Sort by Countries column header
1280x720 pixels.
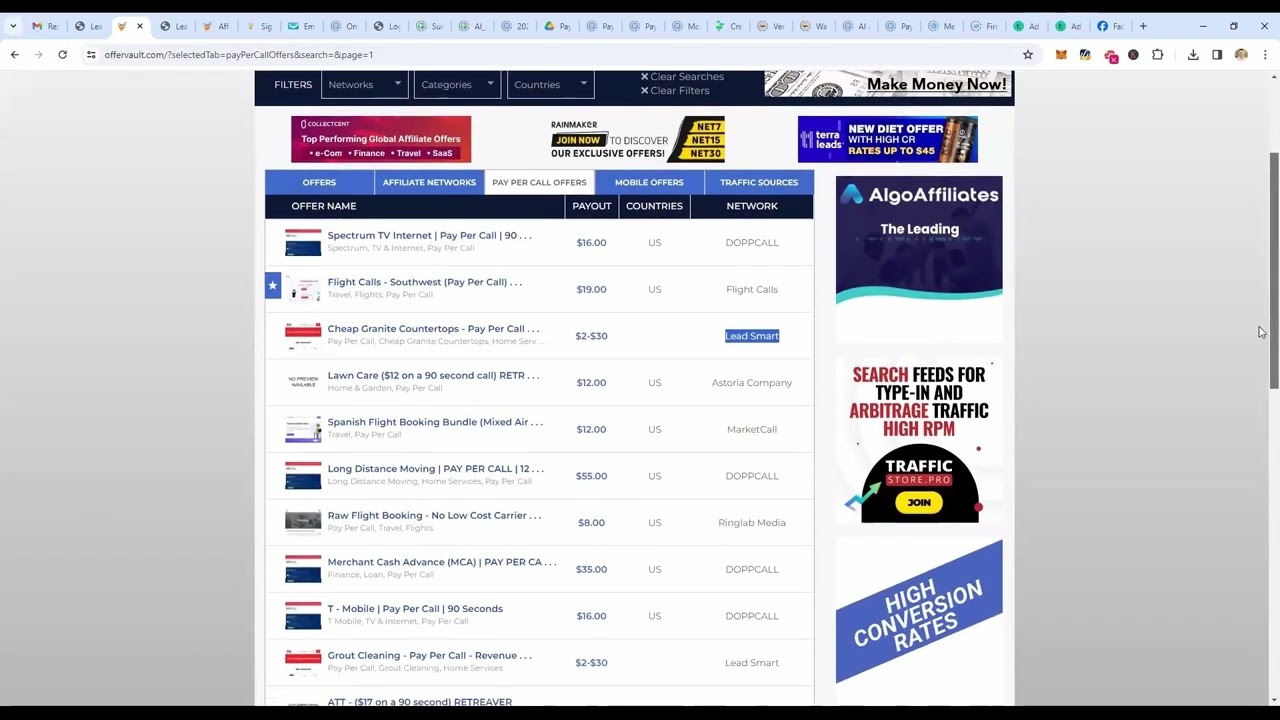pos(654,206)
